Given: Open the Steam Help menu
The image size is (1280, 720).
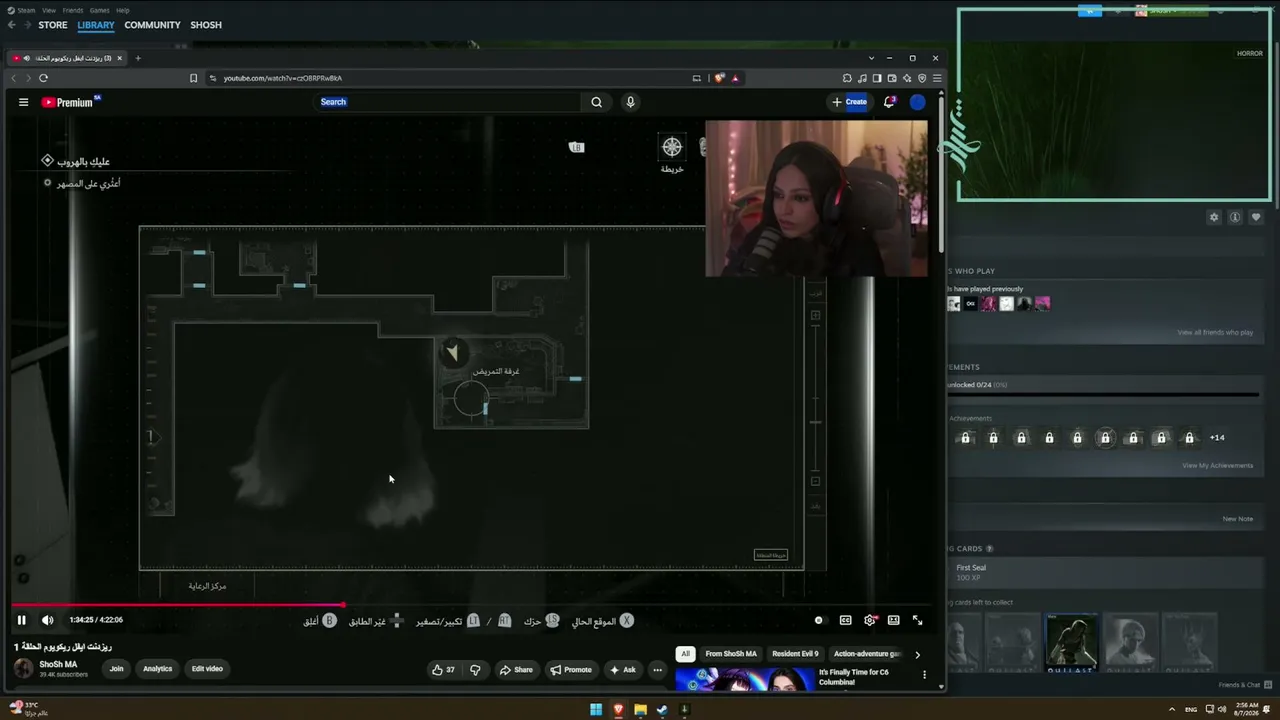Looking at the screenshot, I should click(x=122, y=10).
